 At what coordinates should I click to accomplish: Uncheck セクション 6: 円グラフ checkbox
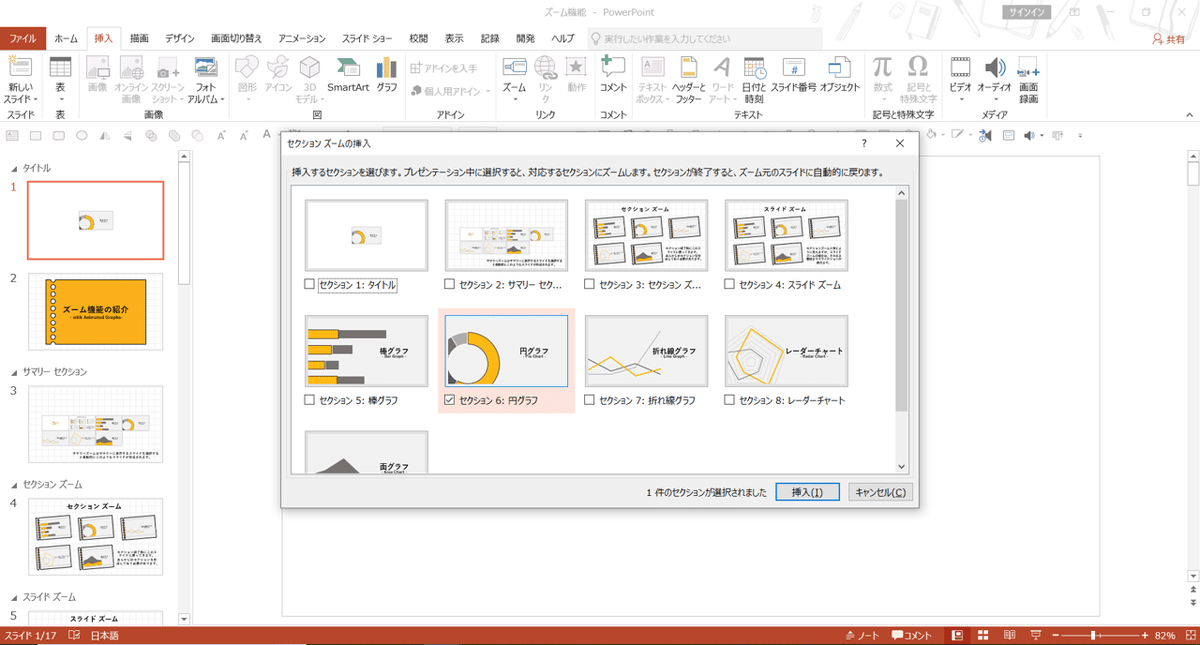(450, 400)
